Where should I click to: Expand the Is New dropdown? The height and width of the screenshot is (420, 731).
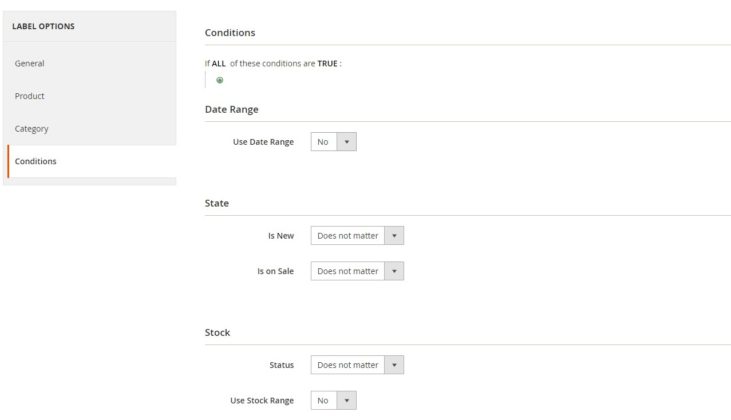357,236
